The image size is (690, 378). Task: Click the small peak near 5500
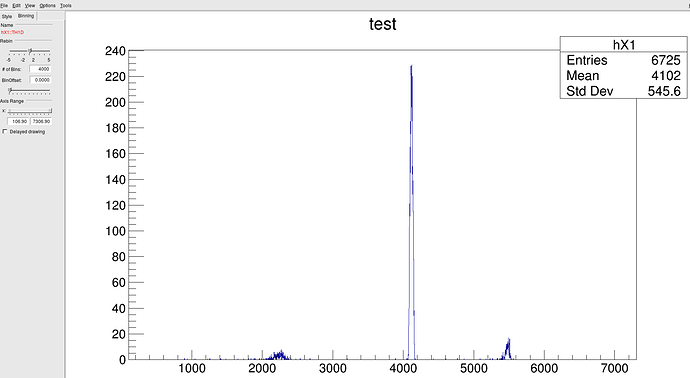pyautogui.click(x=508, y=349)
